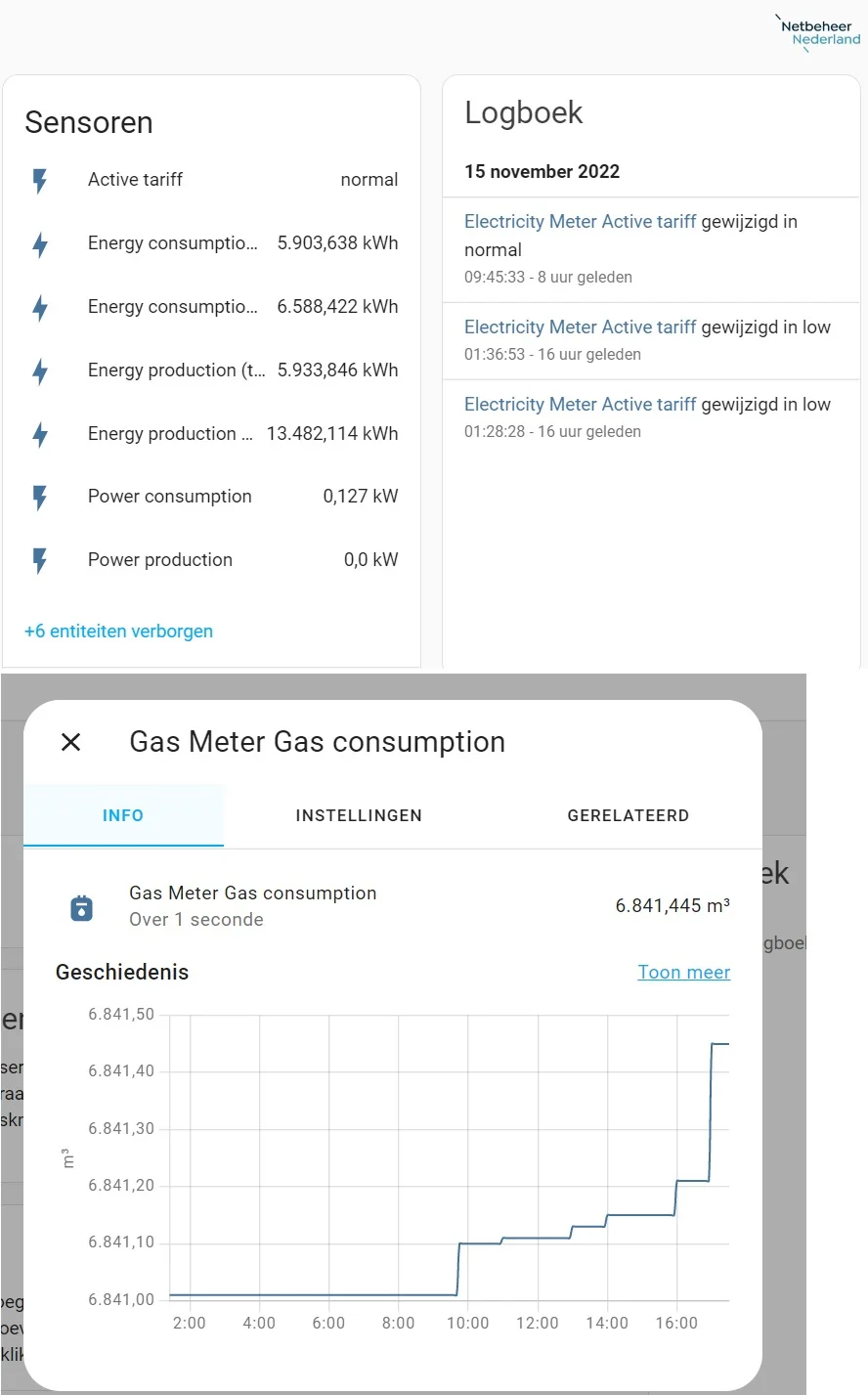The width and height of the screenshot is (868, 1395).
Task: Click the Power consumption flash icon
Action: point(40,498)
